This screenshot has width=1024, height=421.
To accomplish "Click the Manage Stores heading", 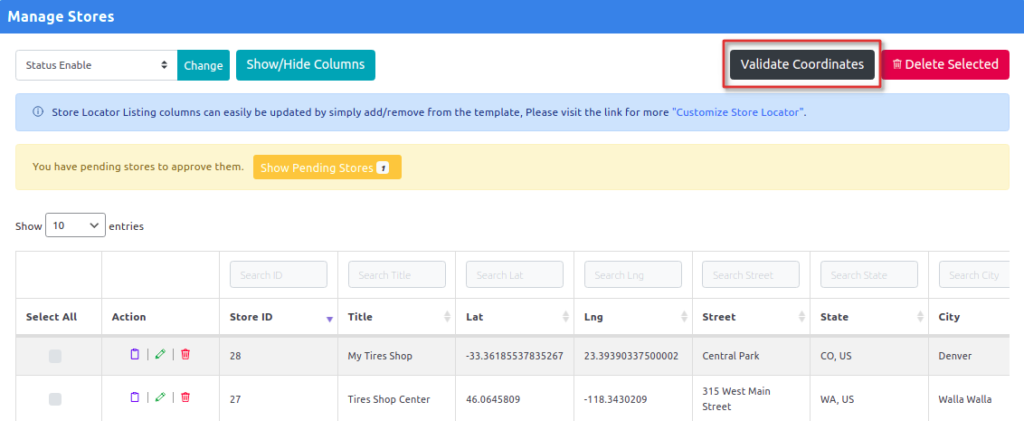I will click(61, 16).
